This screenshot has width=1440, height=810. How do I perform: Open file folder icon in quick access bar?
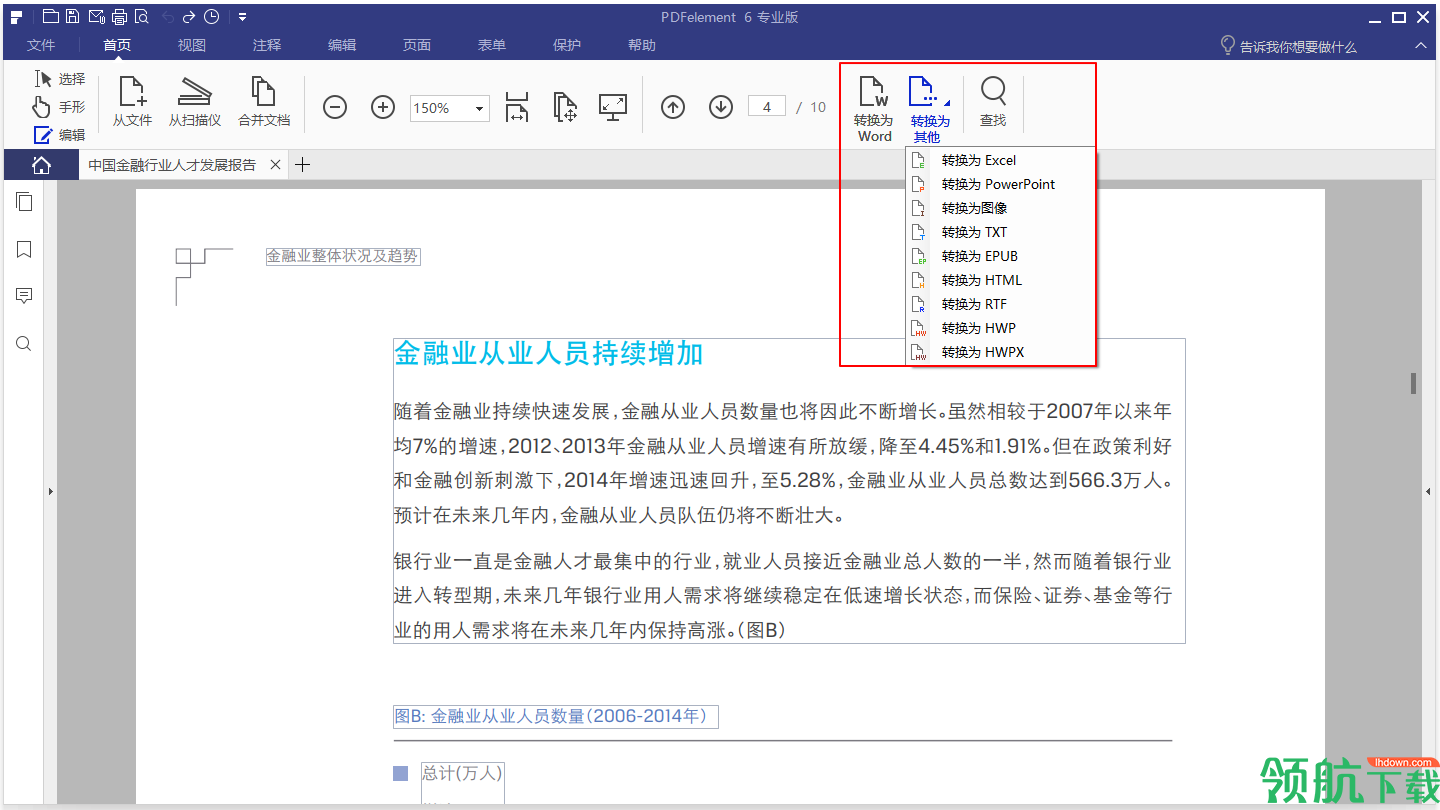50,16
